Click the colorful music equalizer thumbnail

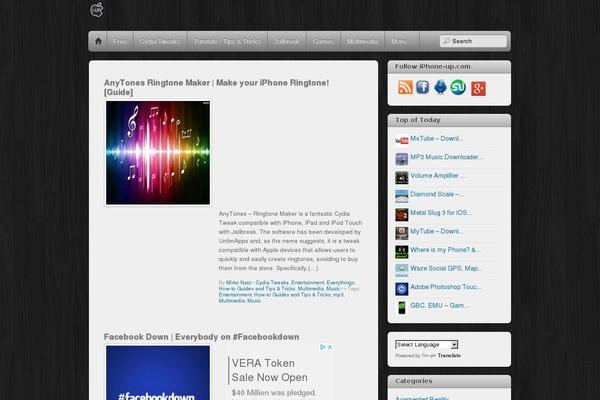[158, 153]
